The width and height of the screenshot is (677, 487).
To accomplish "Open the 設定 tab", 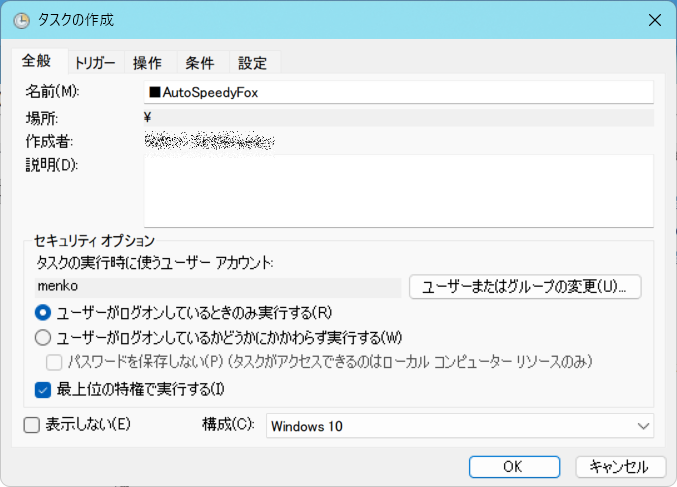I will pos(253,63).
